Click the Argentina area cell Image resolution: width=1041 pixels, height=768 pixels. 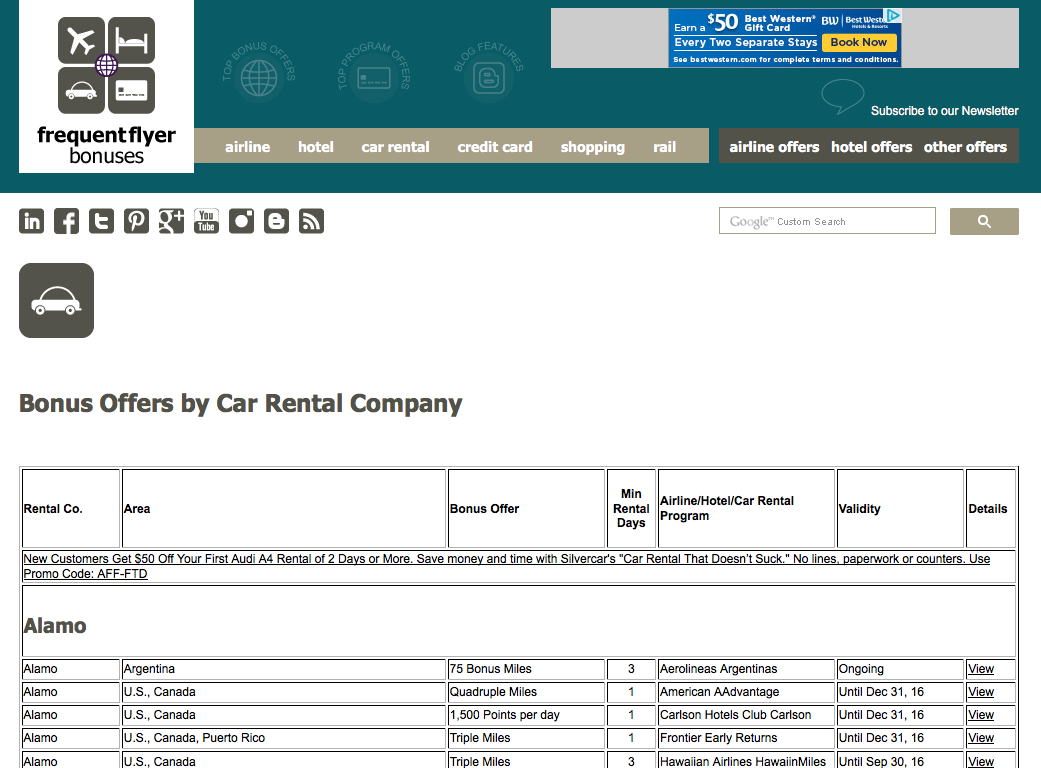coord(284,668)
